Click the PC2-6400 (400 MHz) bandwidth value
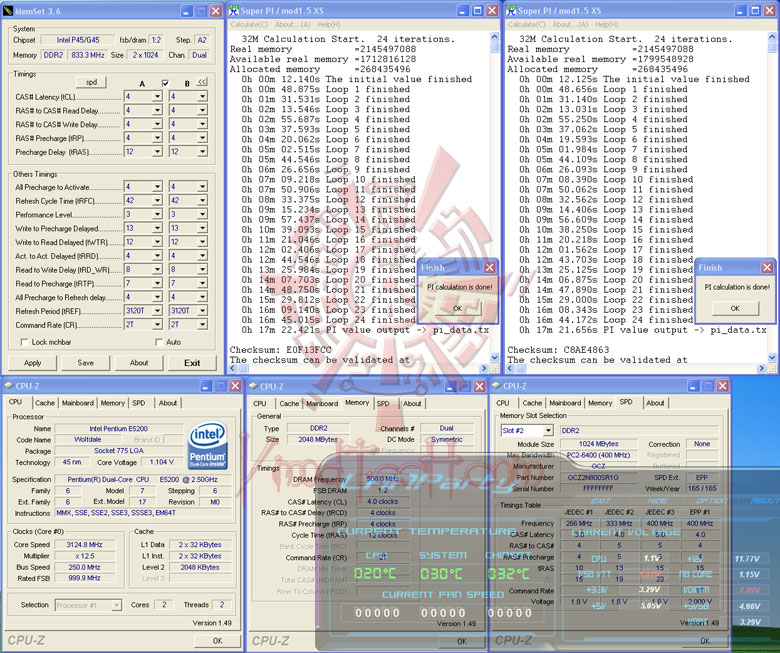 [x=598, y=455]
